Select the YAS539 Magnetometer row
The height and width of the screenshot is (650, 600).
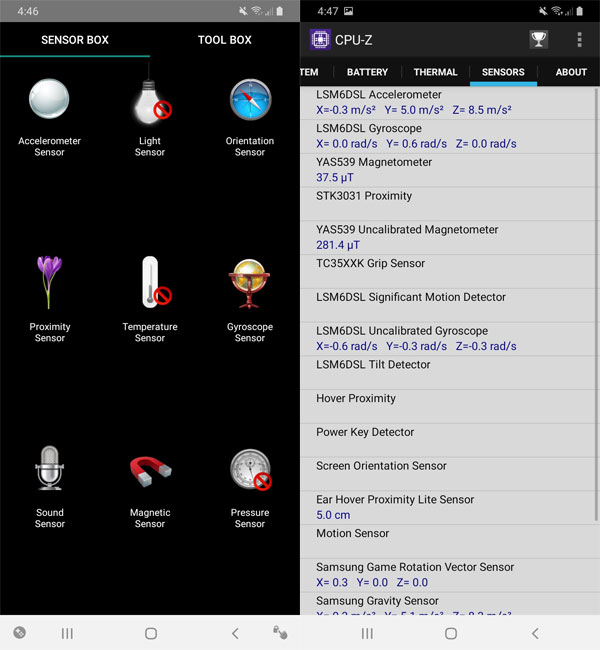(x=450, y=170)
